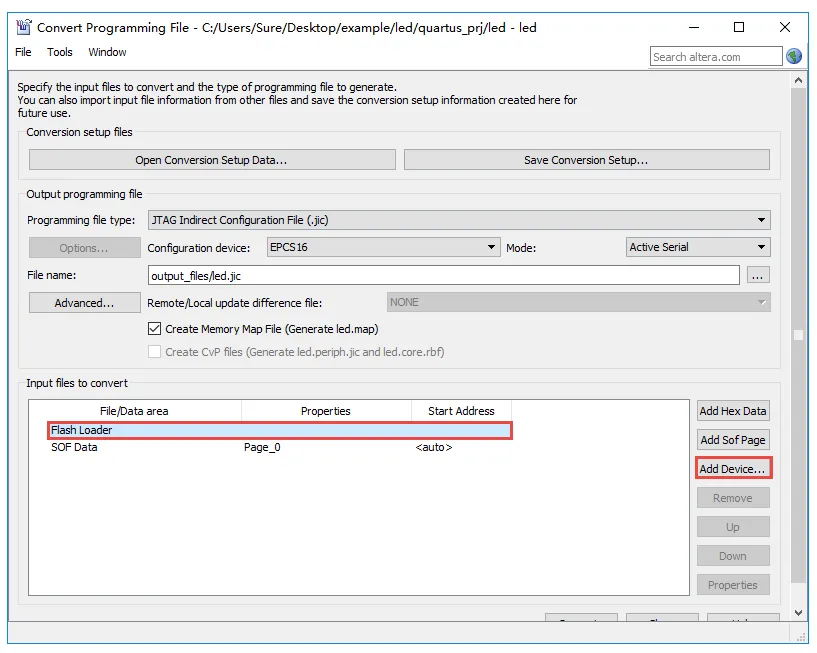The height and width of the screenshot is (653, 817).
Task: Expand the Programming file type dropdown
Action: pos(459,220)
